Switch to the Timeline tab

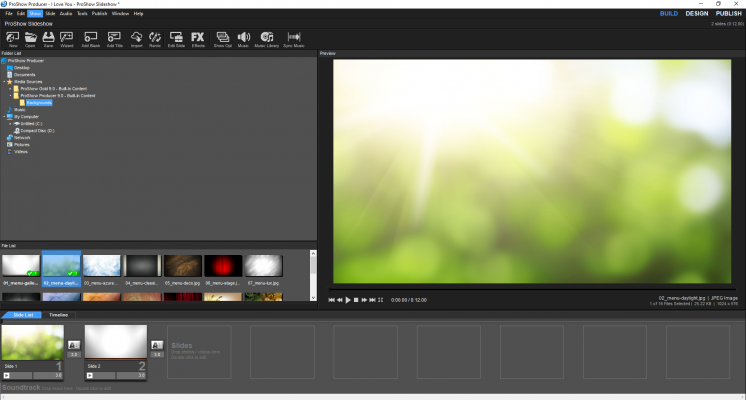click(59, 315)
